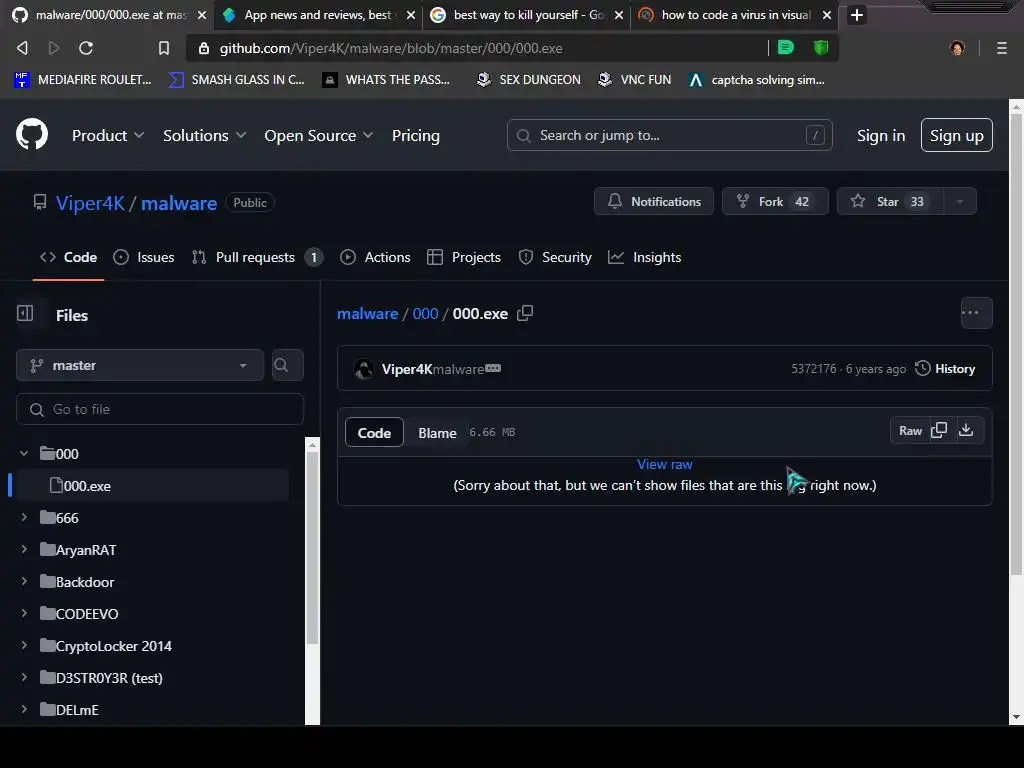Expand the CODEEVO folder
The width and height of the screenshot is (1024, 768).
point(24,613)
